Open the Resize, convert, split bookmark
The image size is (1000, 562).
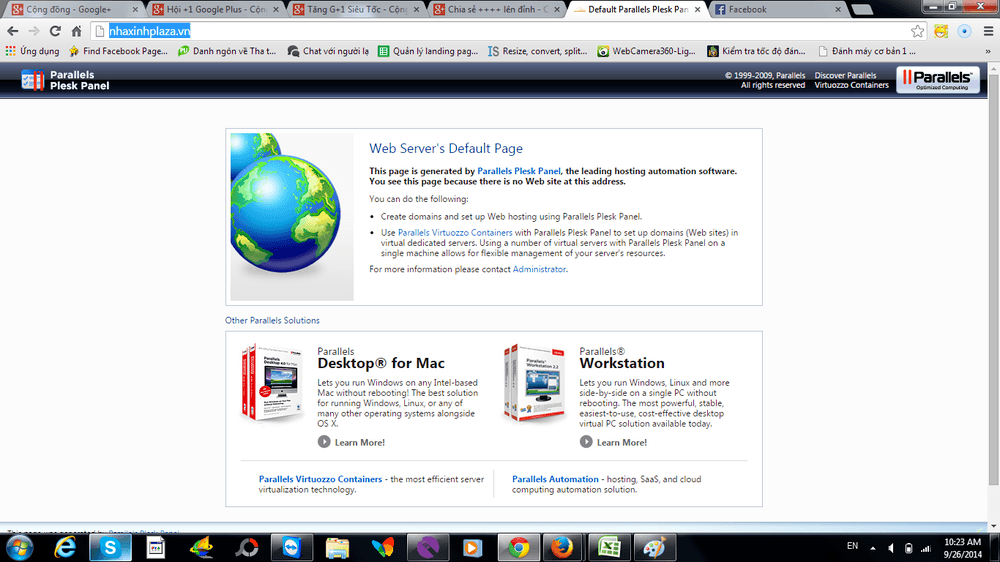(x=538, y=51)
